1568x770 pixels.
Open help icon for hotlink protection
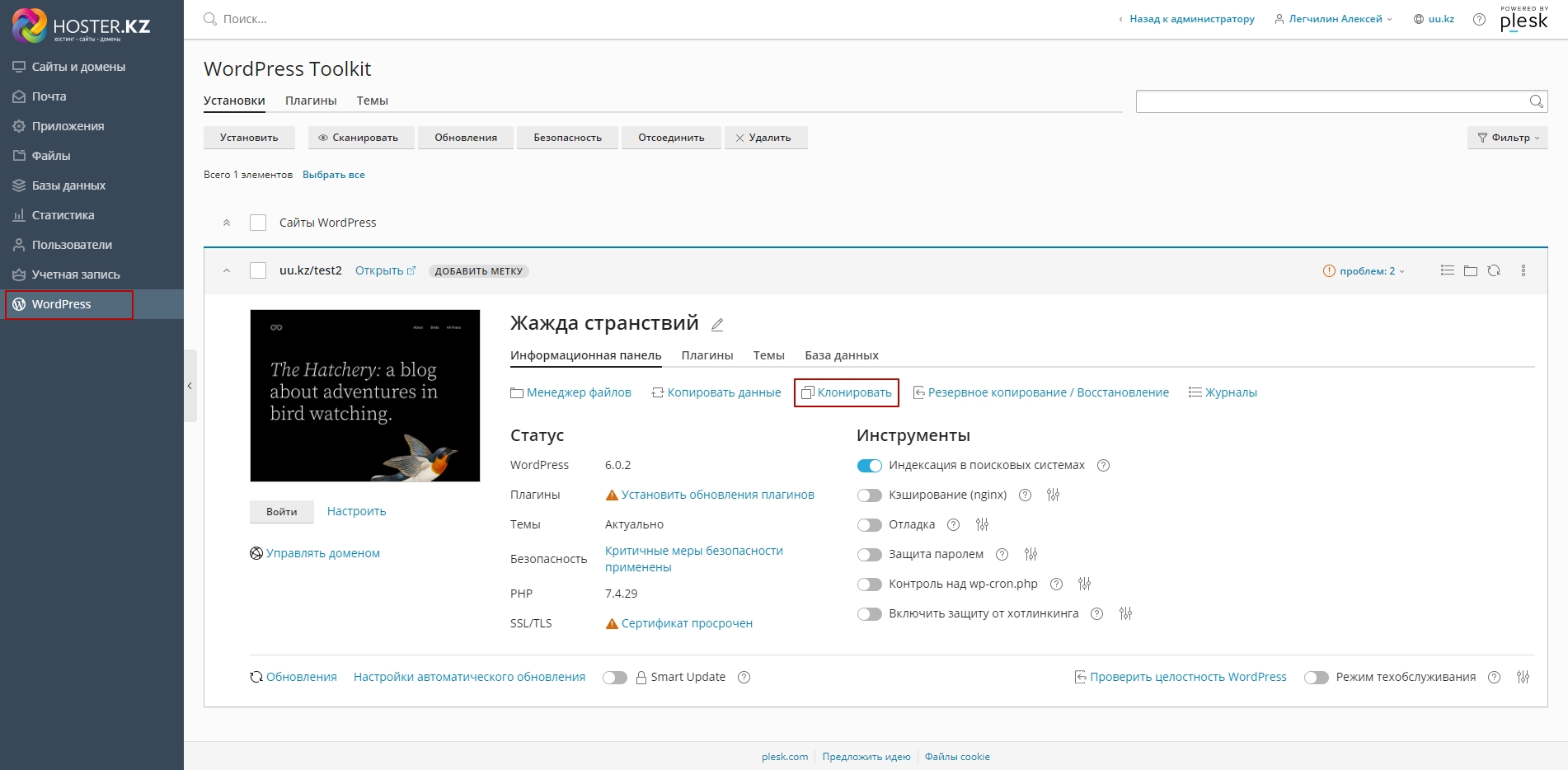1096,614
